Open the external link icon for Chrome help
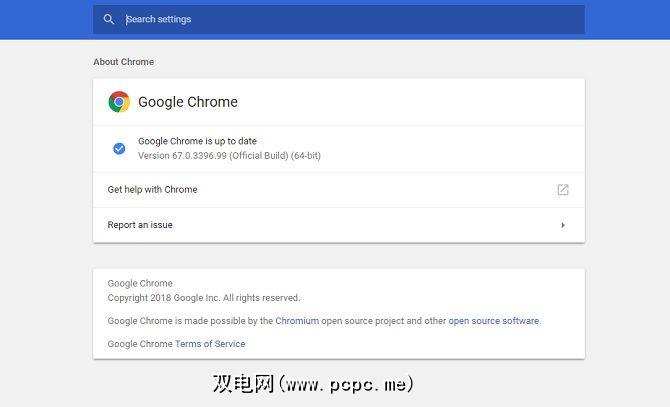This screenshot has height=407, width=670. click(563, 190)
